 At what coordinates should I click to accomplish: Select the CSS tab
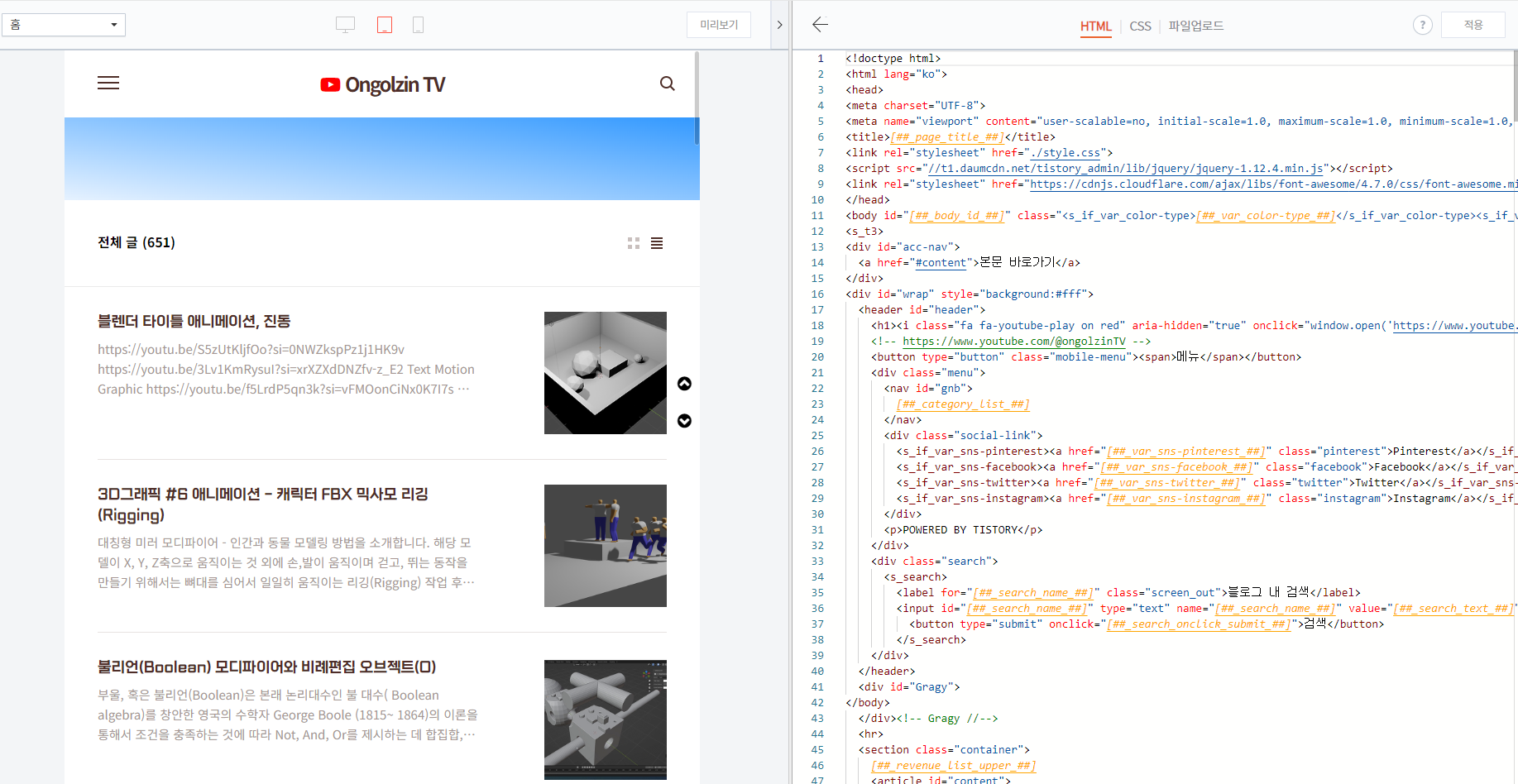pos(1140,26)
